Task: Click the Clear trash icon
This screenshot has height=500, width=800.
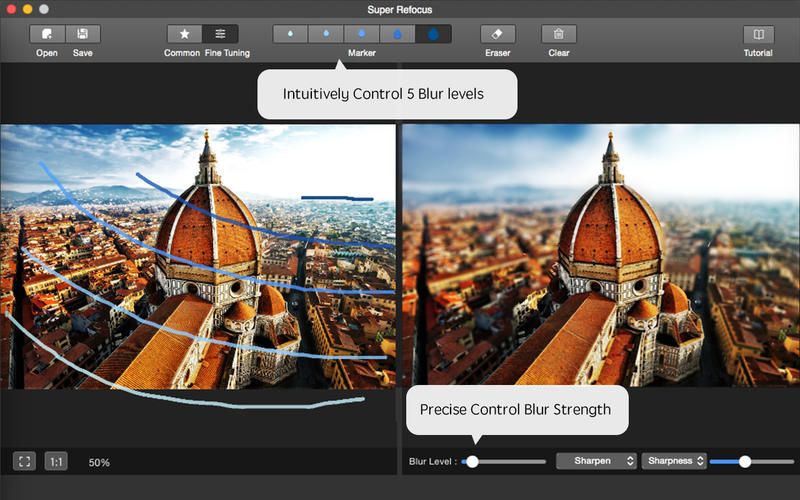Action: tap(559, 34)
